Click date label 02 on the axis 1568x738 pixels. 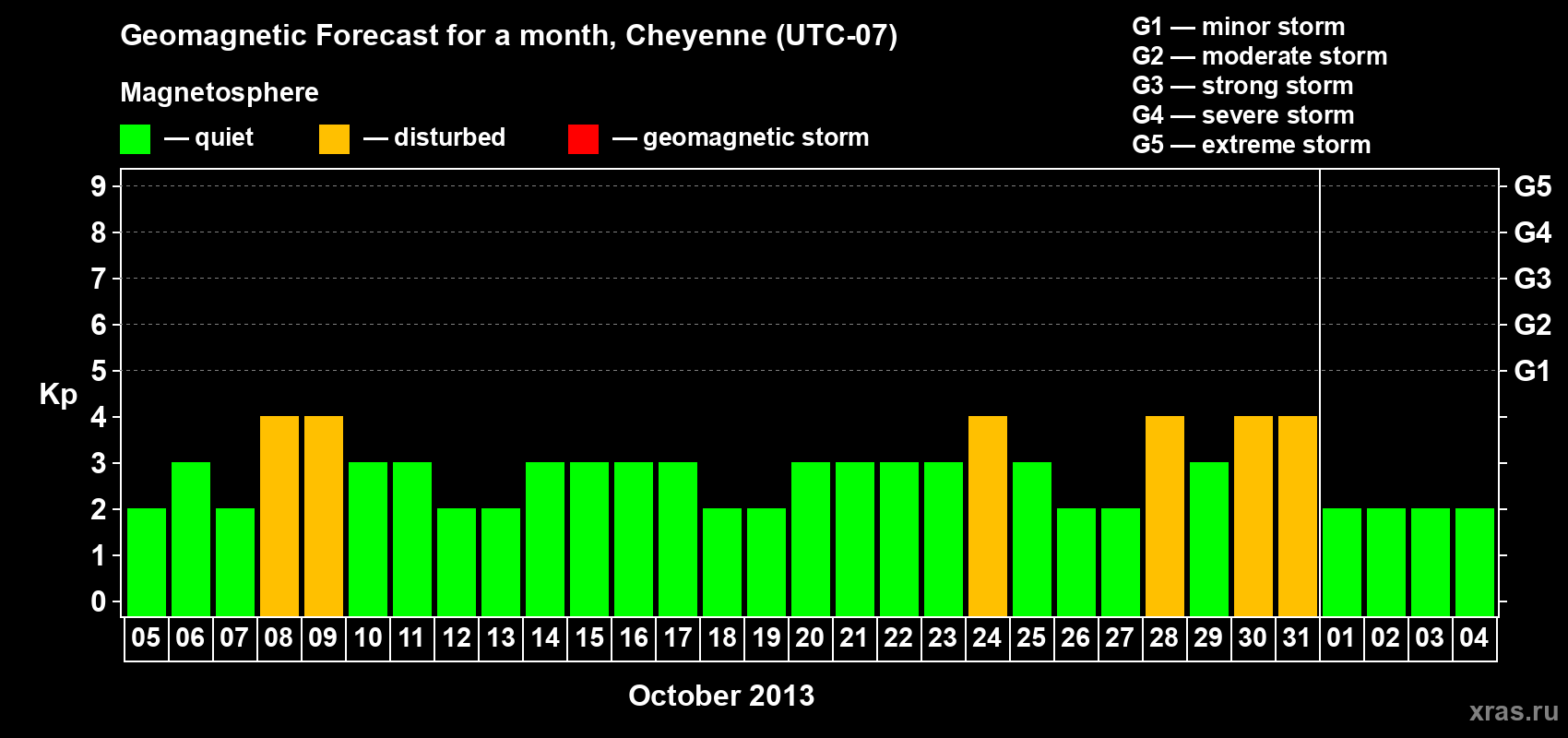pos(1385,638)
